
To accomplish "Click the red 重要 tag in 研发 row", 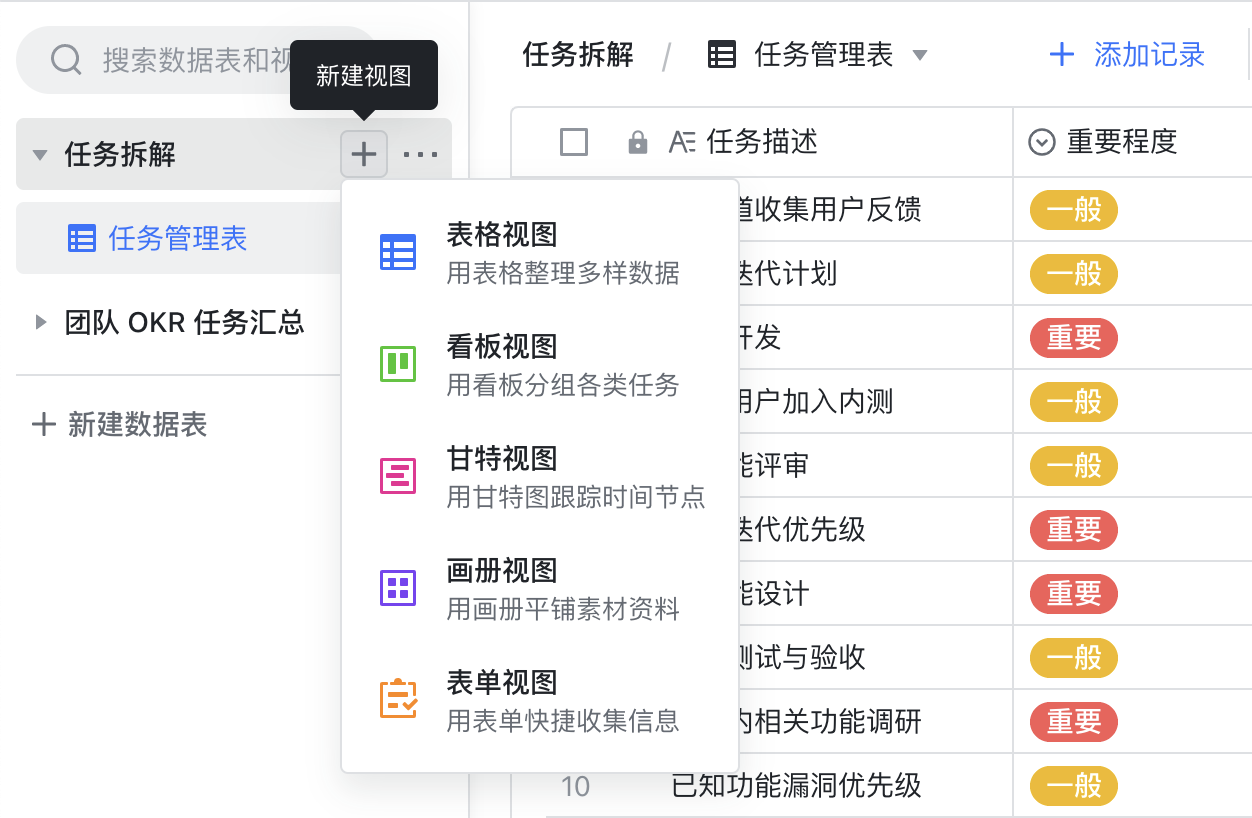I will point(1073,338).
